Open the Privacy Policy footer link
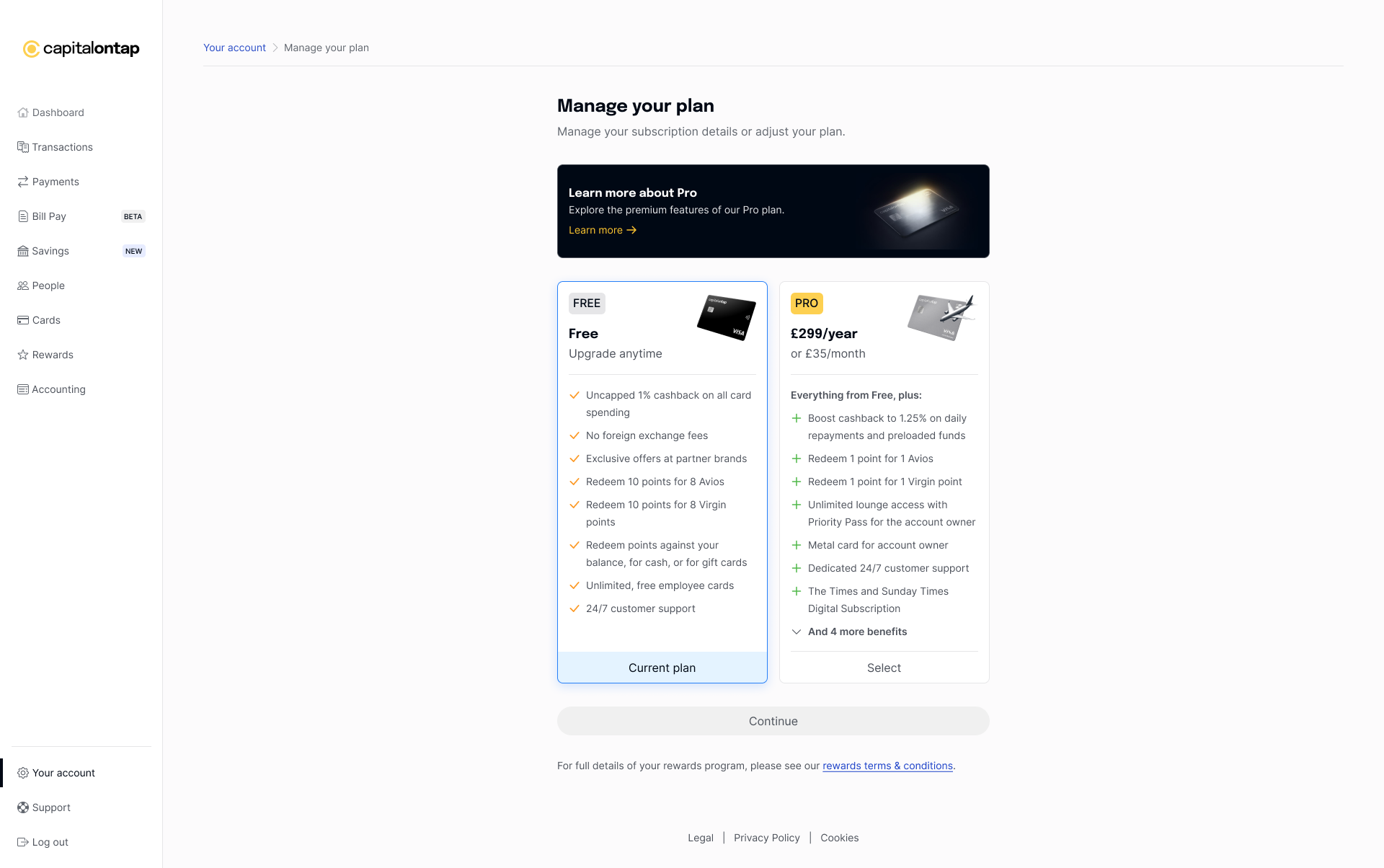1384x868 pixels. 767,838
